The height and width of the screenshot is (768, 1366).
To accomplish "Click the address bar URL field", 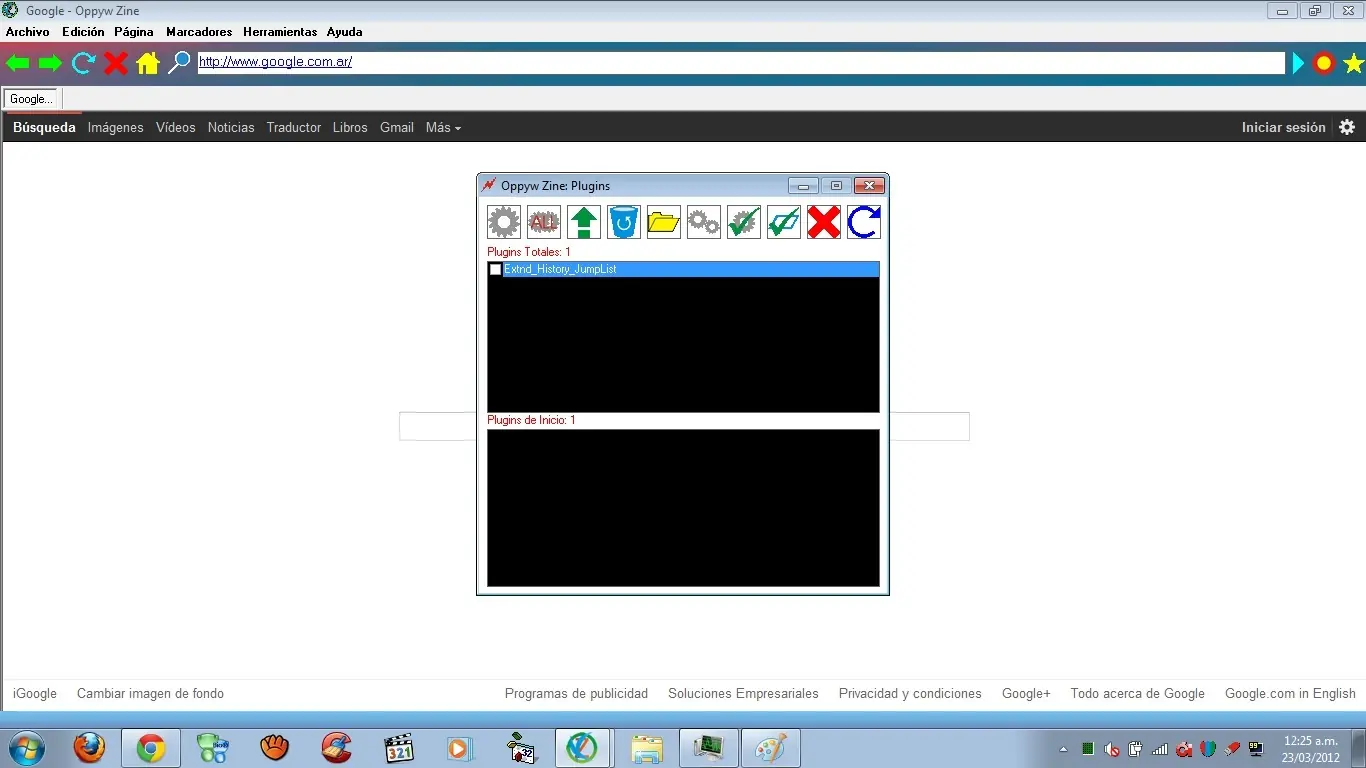I will tap(740, 63).
